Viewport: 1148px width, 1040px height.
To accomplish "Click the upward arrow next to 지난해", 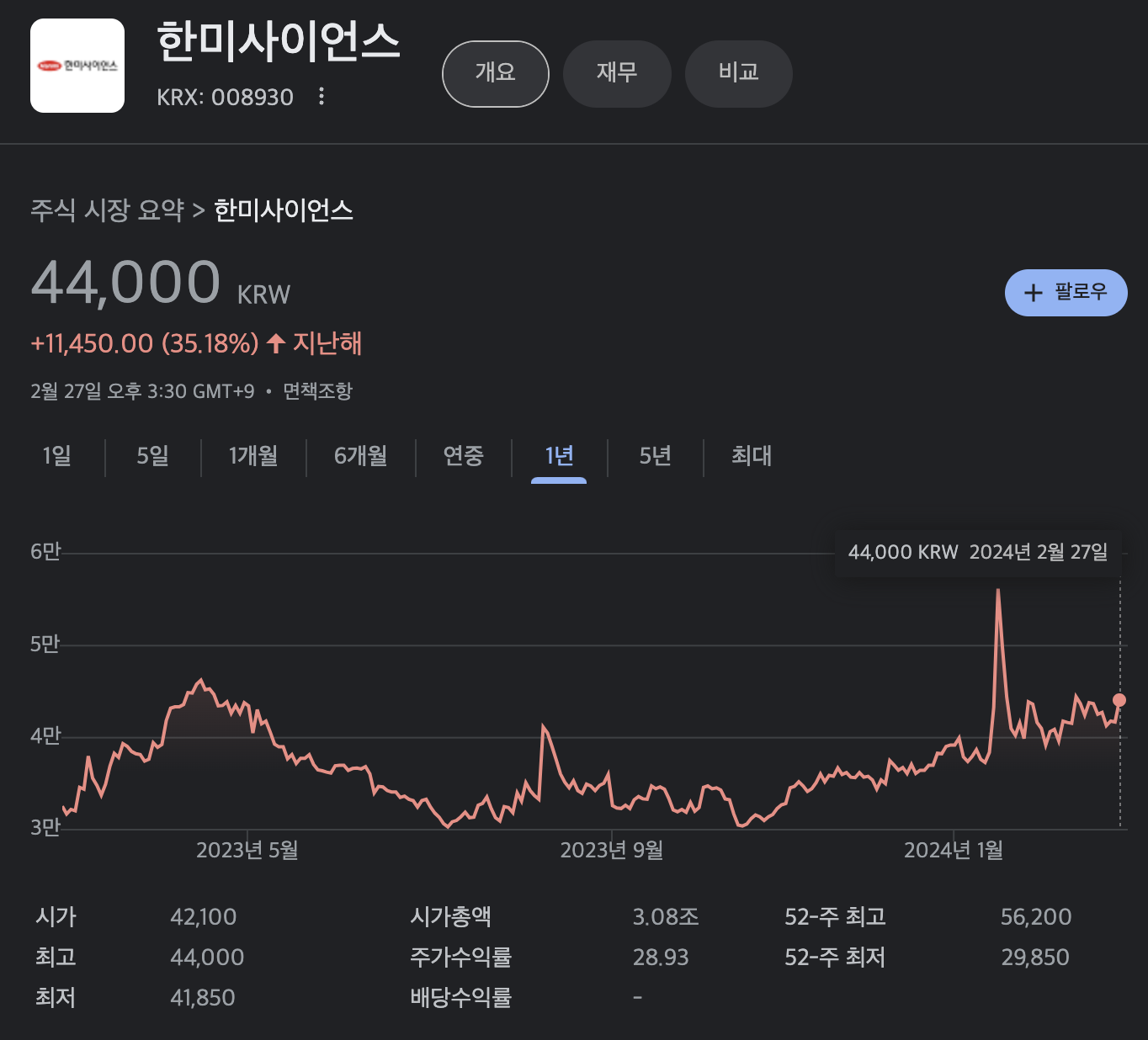I will click(x=276, y=343).
